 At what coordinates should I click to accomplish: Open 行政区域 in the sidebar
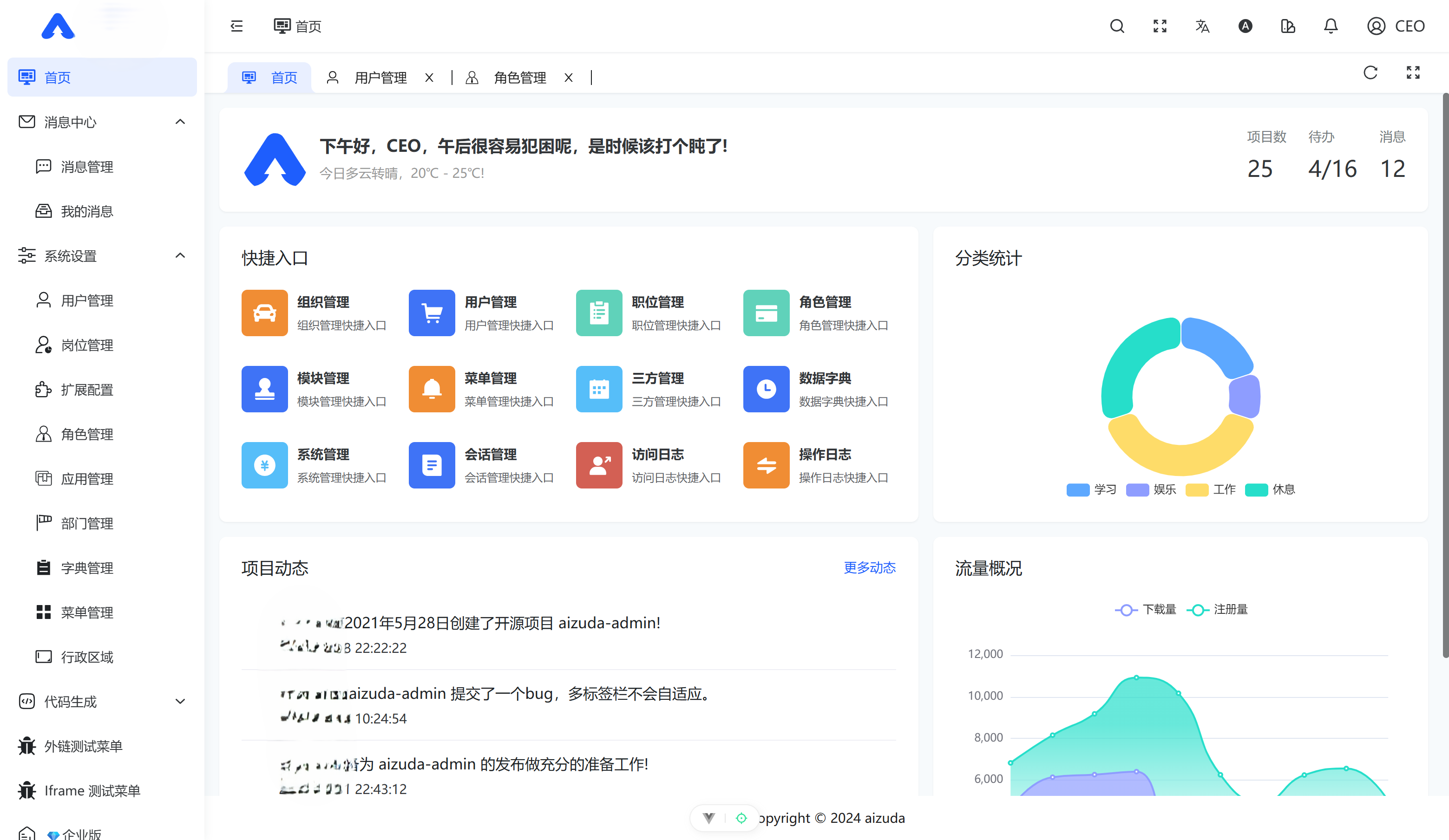point(102,657)
